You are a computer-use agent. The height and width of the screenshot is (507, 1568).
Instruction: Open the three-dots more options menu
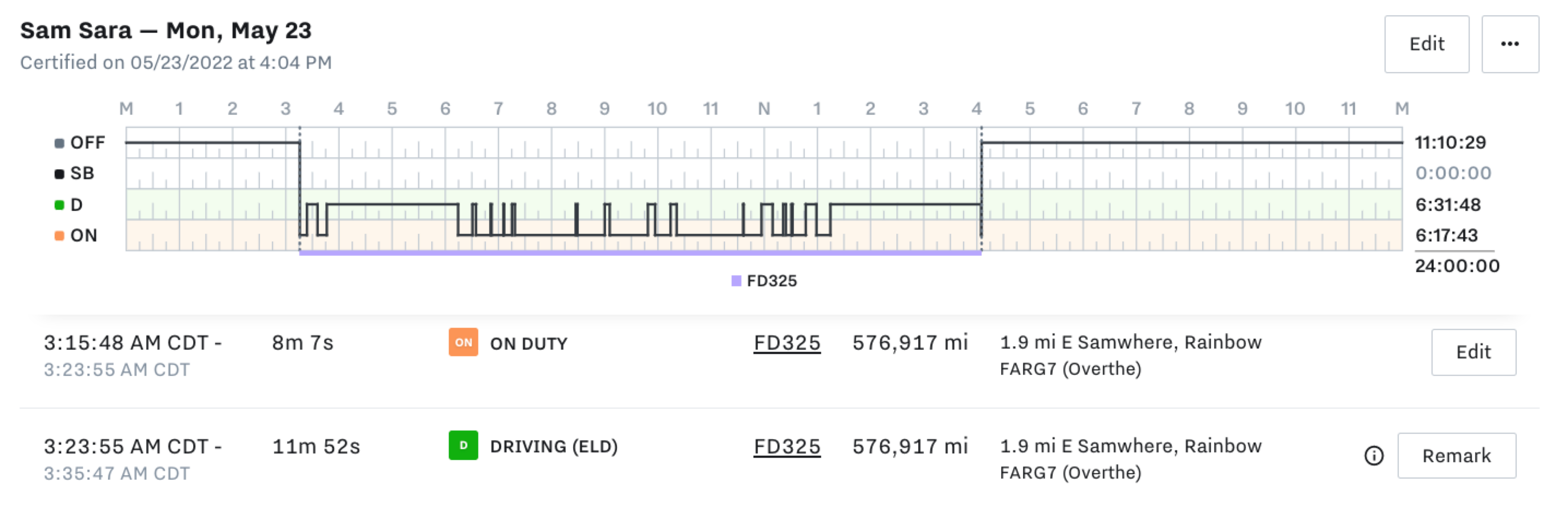coord(1510,44)
